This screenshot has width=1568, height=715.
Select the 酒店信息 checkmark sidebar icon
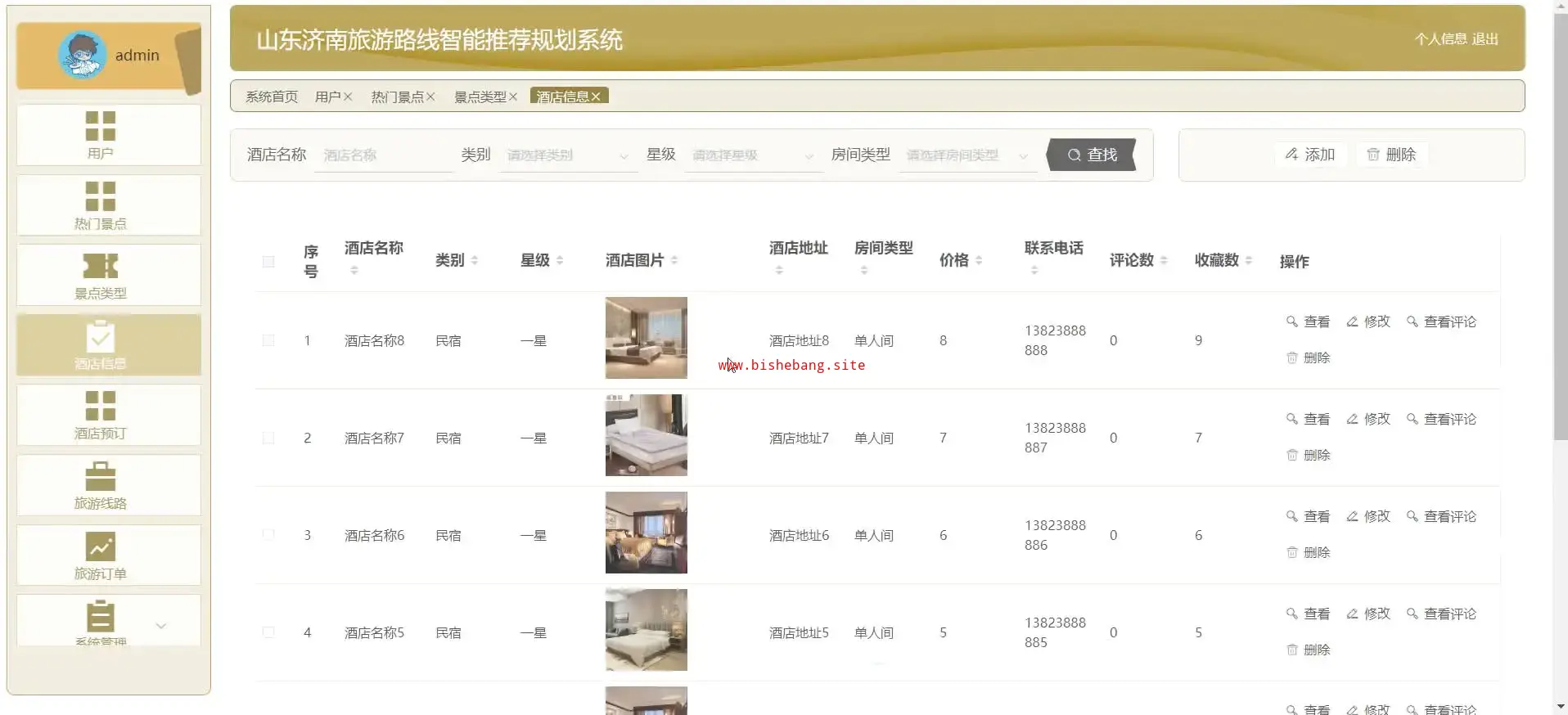[101, 336]
